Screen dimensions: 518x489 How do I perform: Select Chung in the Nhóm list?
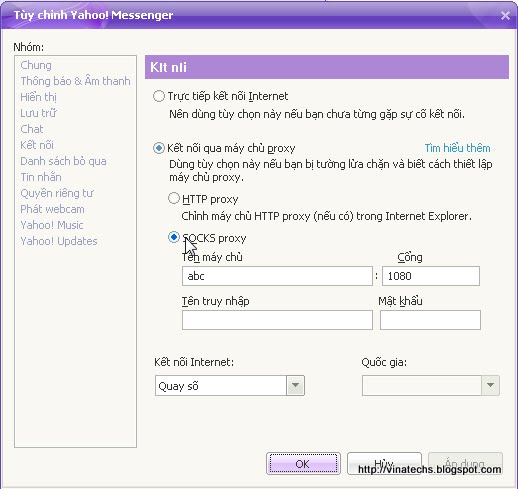[36, 65]
